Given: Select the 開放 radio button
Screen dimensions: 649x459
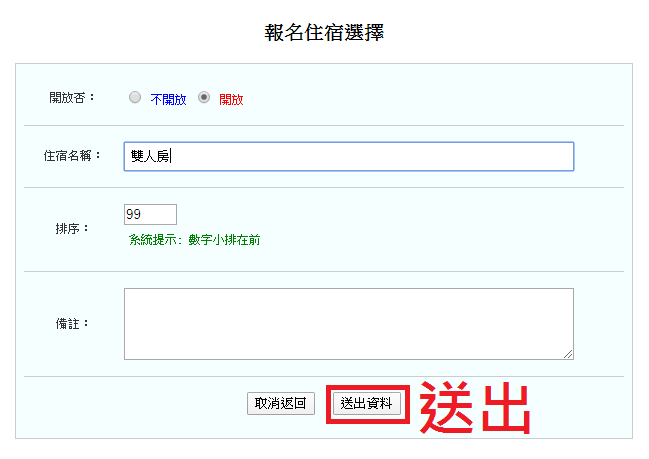Looking at the screenshot, I should pyautogui.click(x=204, y=98).
